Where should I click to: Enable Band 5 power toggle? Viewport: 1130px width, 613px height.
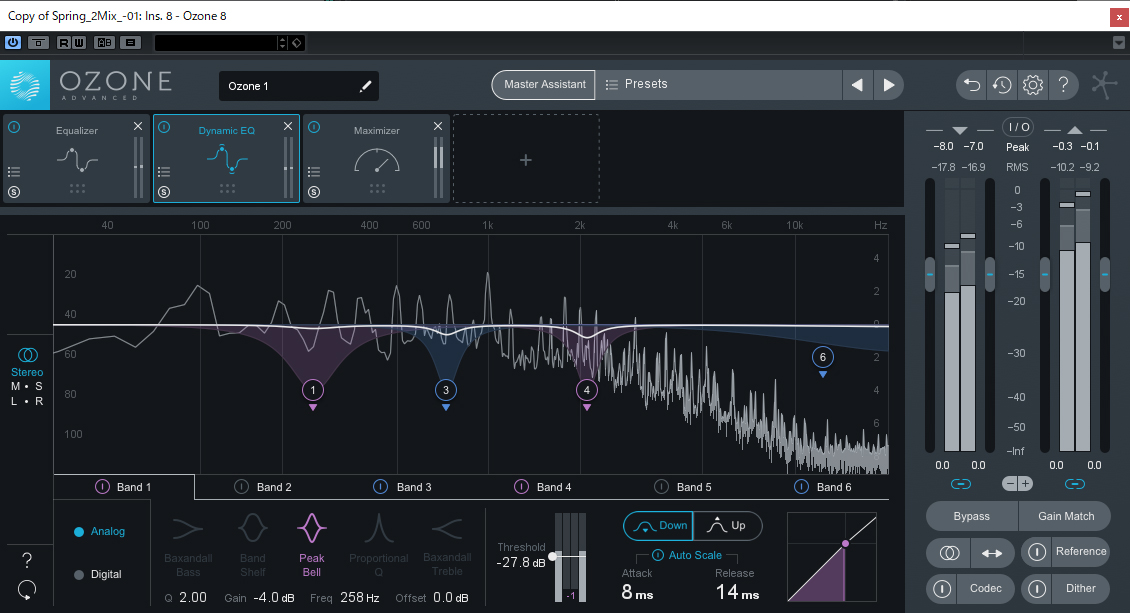pyautogui.click(x=661, y=487)
